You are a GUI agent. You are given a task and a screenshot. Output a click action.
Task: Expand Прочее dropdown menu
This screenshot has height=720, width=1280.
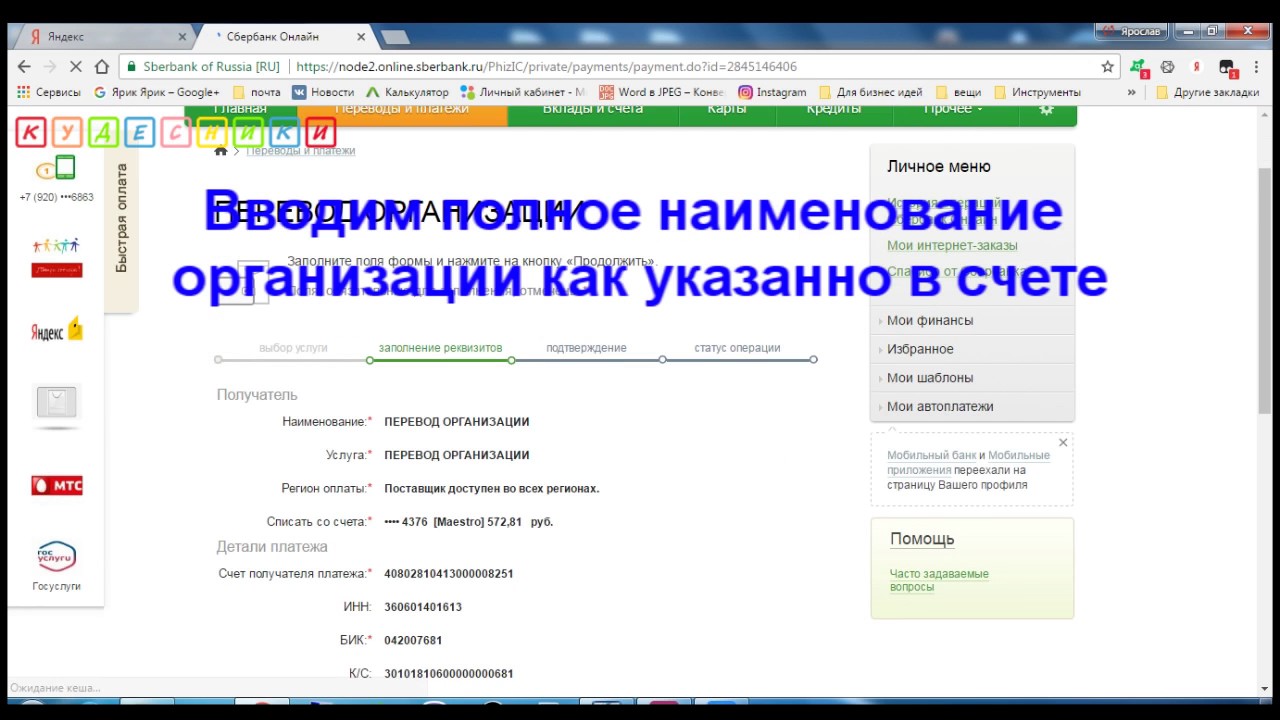tap(953, 110)
